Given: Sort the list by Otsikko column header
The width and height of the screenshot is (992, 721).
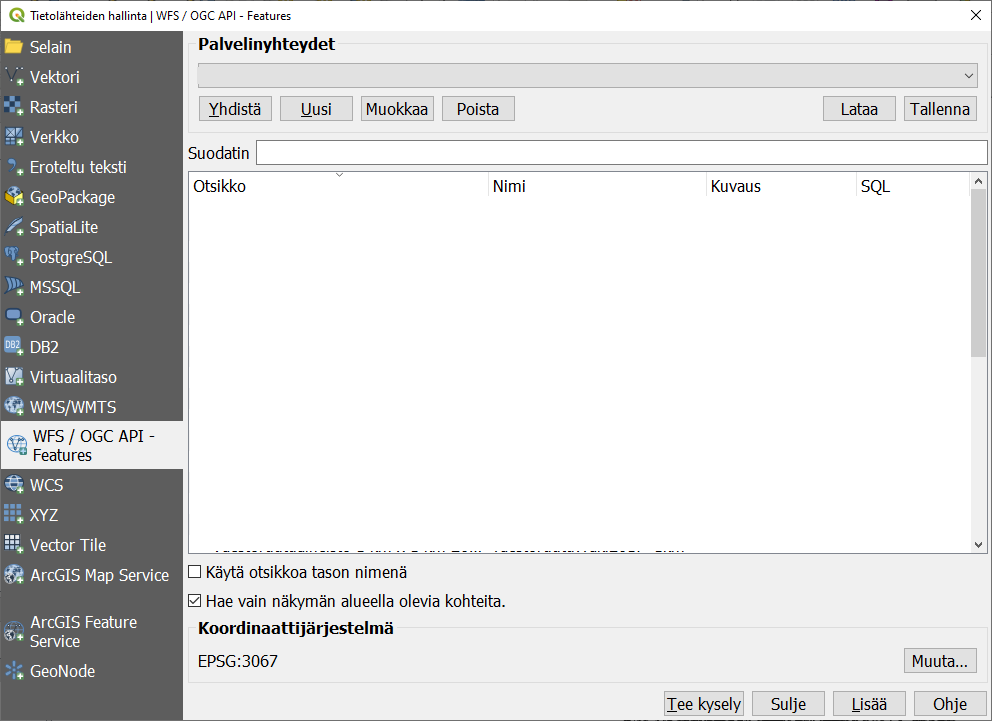Looking at the screenshot, I should click(339, 187).
